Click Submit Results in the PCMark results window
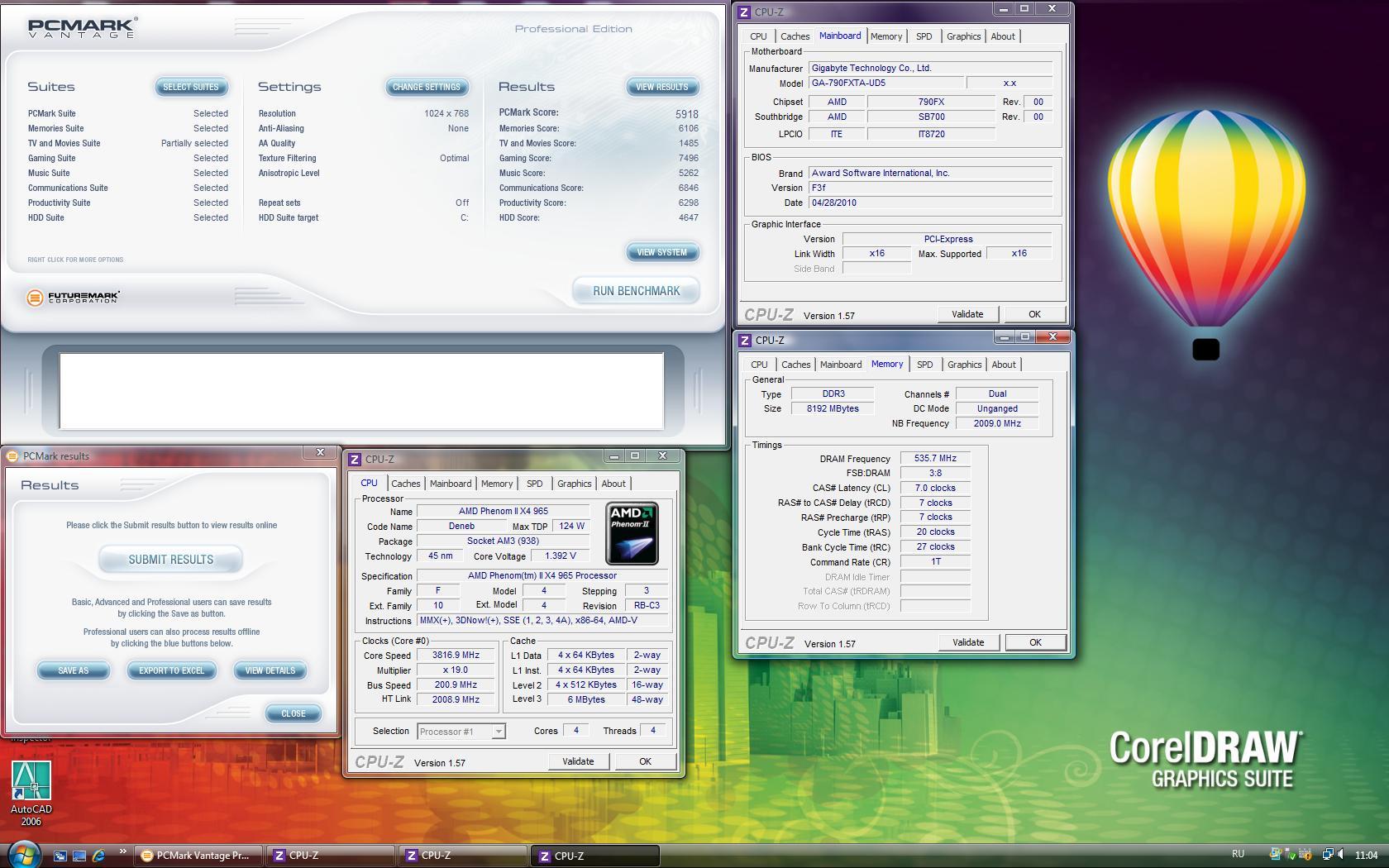 [170, 560]
